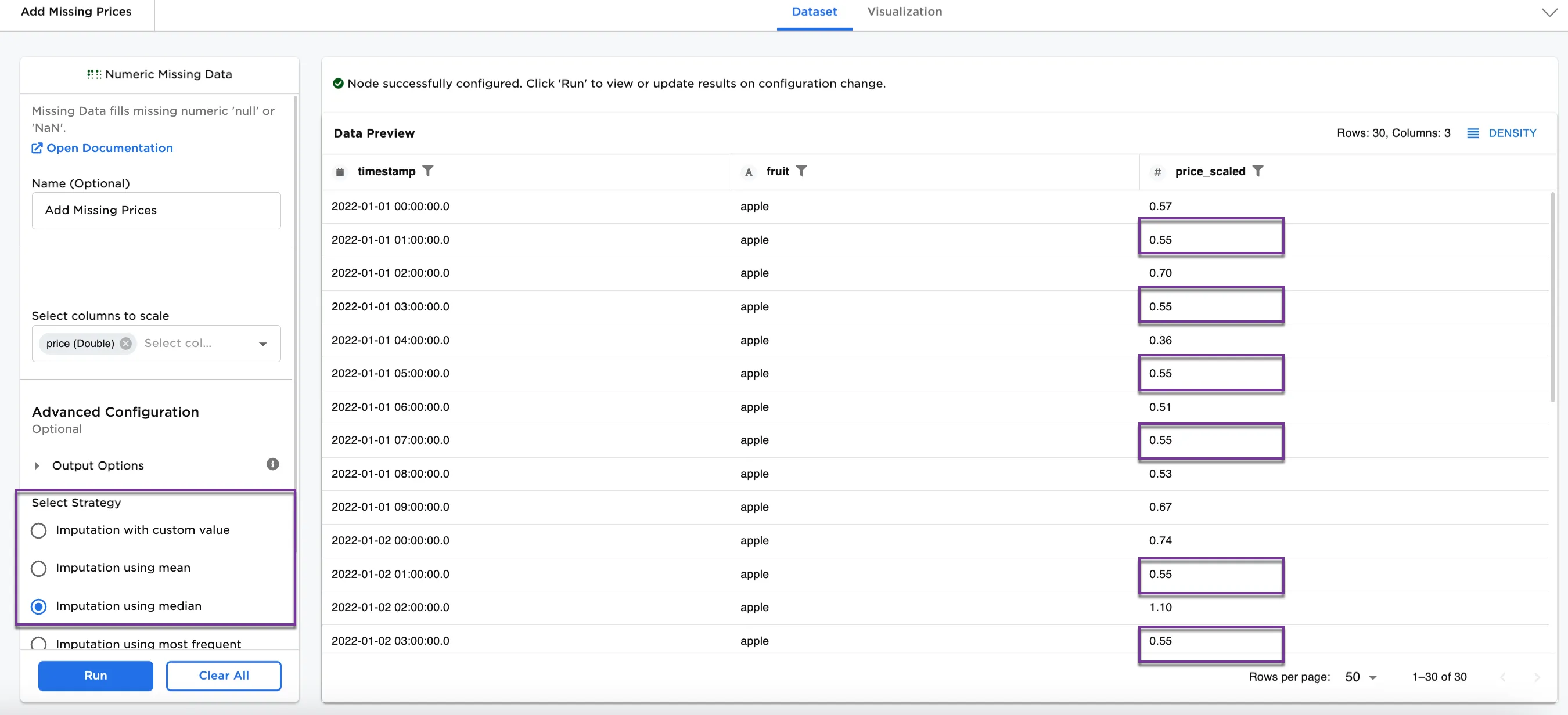Image resolution: width=1568 pixels, height=715 pixels.
Task: Click the price_scaled column filter icon
Action: click(x=1257, y=171)
